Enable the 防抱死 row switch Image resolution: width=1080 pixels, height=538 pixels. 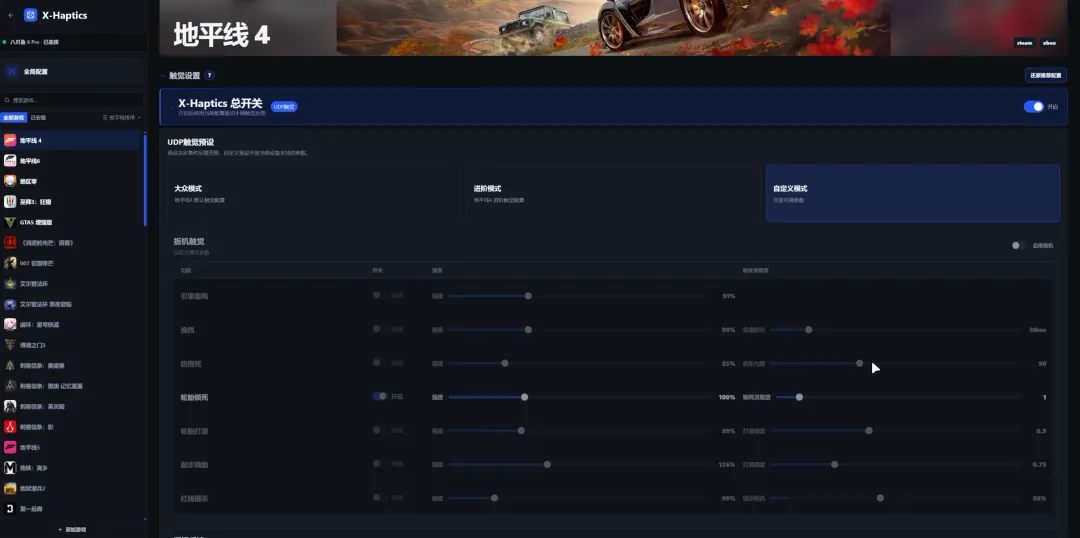(x=379, y=362)
